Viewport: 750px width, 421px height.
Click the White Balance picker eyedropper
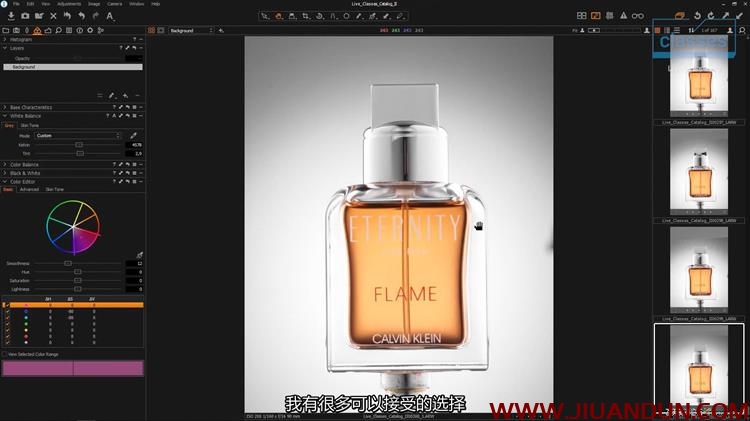pyautogui.click(x=133, y=136)
